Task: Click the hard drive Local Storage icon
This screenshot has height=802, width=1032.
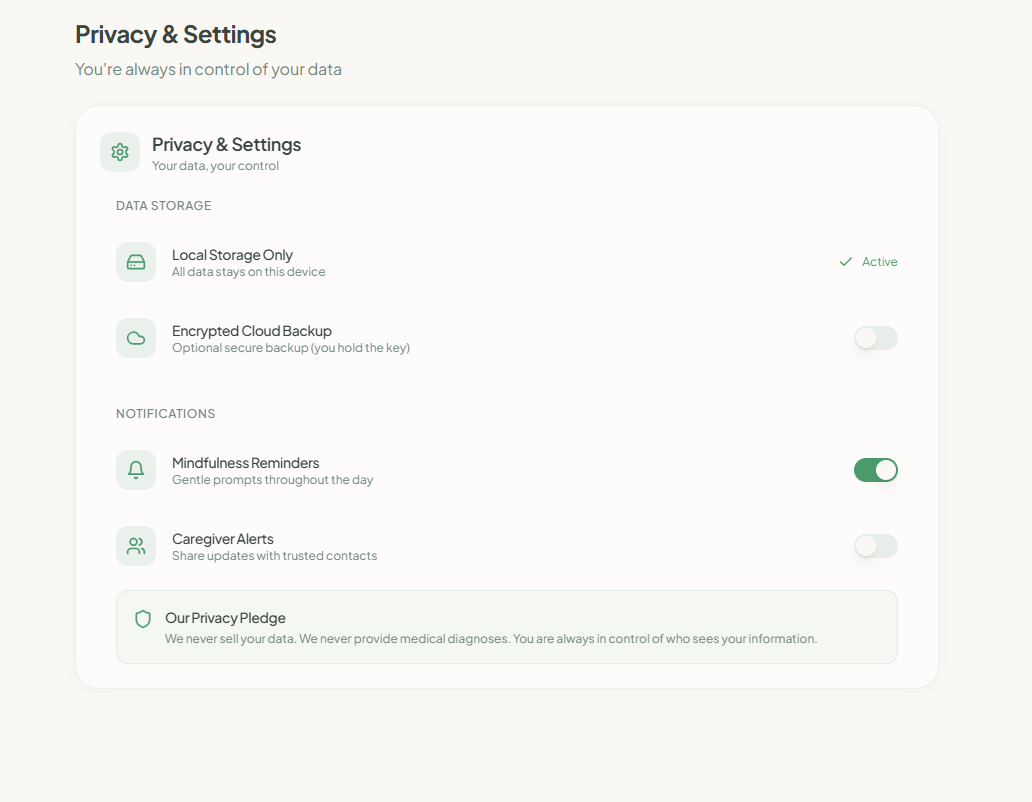Action: tap(136, 262)
